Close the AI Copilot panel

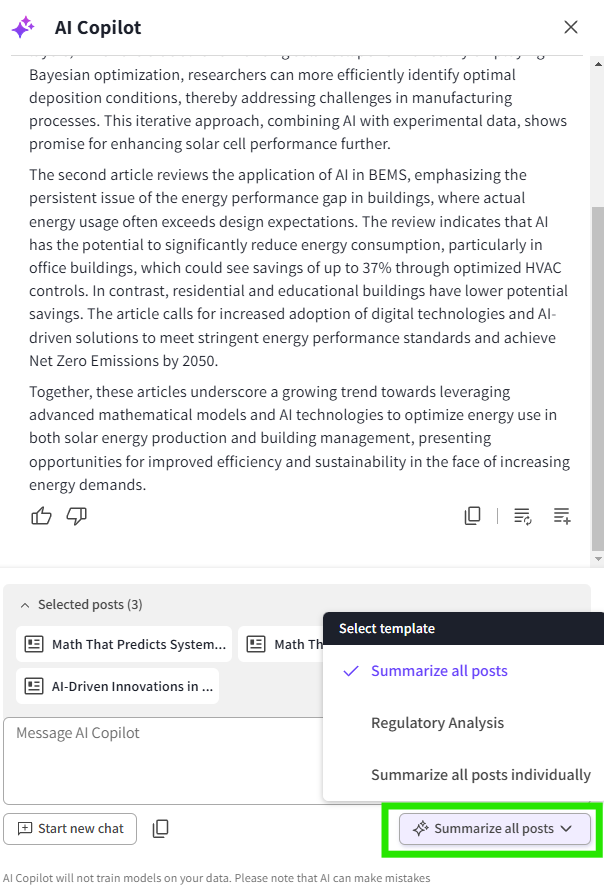tap(571, 27)
